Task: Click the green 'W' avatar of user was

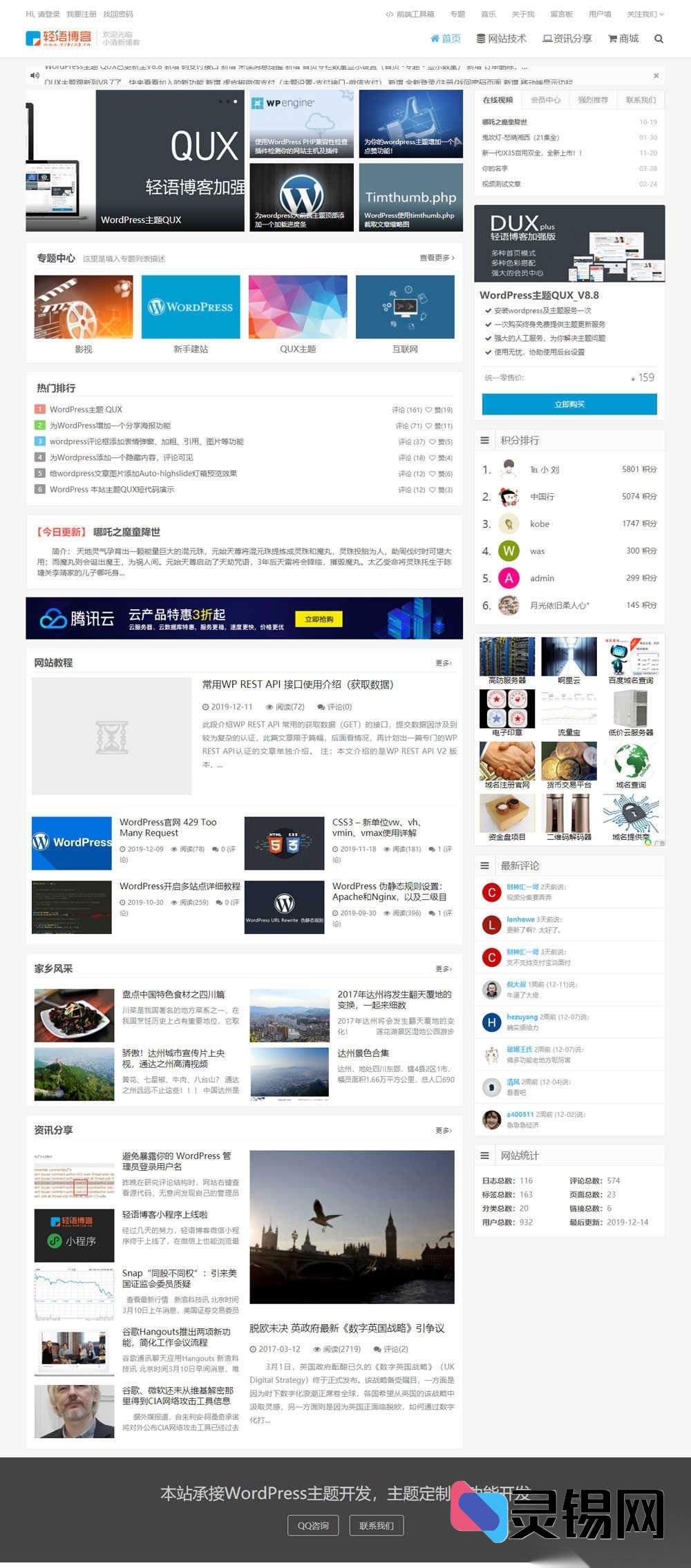Action: [x=509, y=551]
